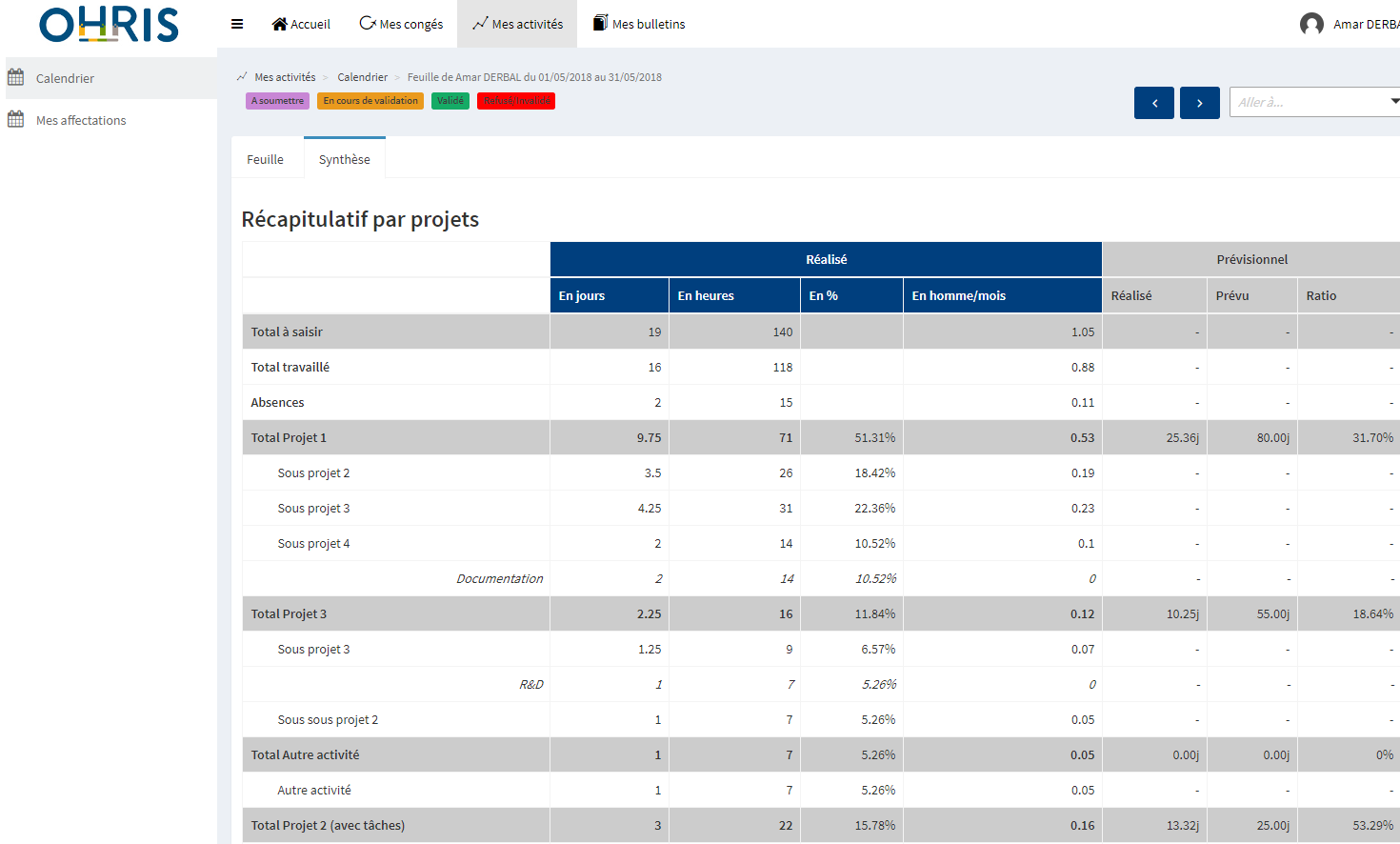The width and height of the screenshot is (1400, 844).
Task: Click the orange "En cours de validation" badge
Action: click(370, 101)
